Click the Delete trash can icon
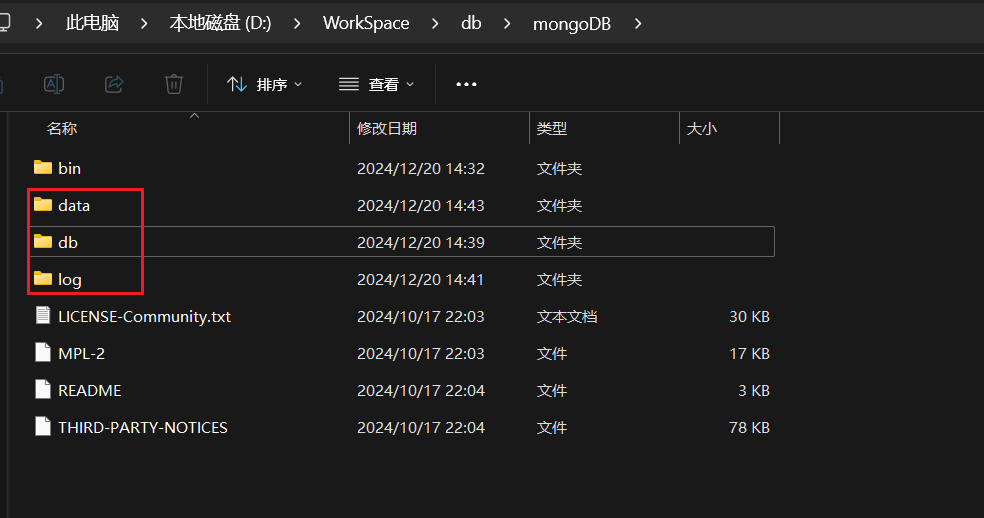 point(174,84)
